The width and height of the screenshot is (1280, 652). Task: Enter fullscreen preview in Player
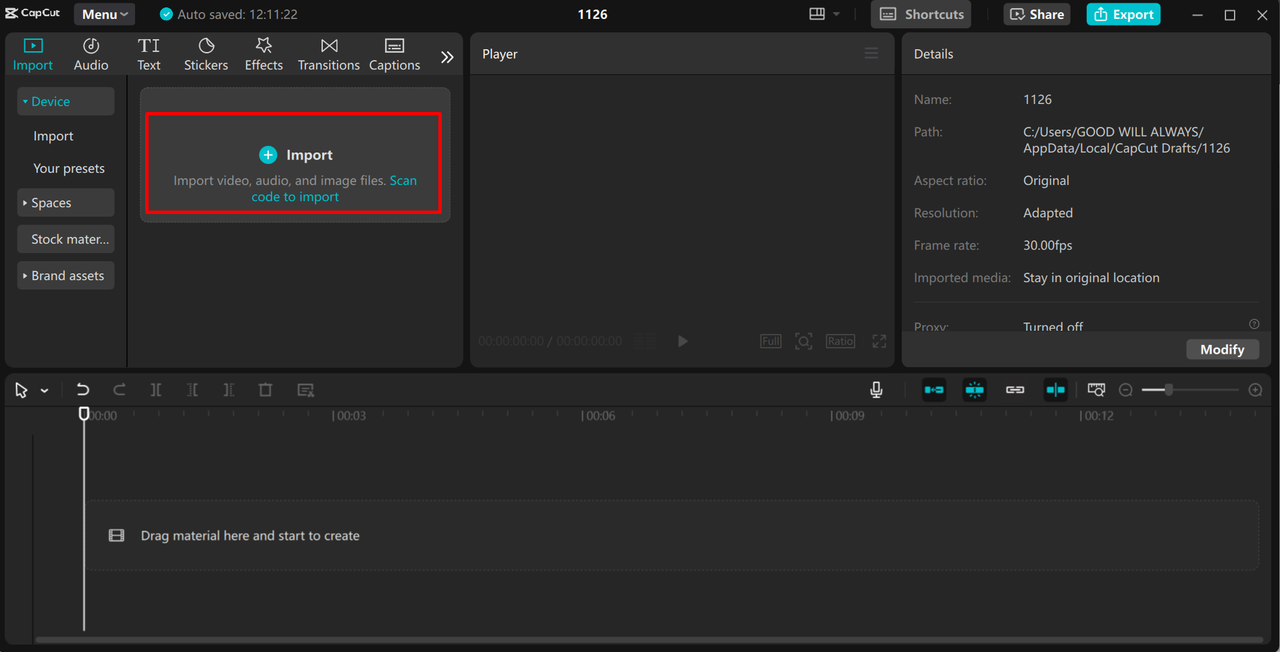coord(879,341)
